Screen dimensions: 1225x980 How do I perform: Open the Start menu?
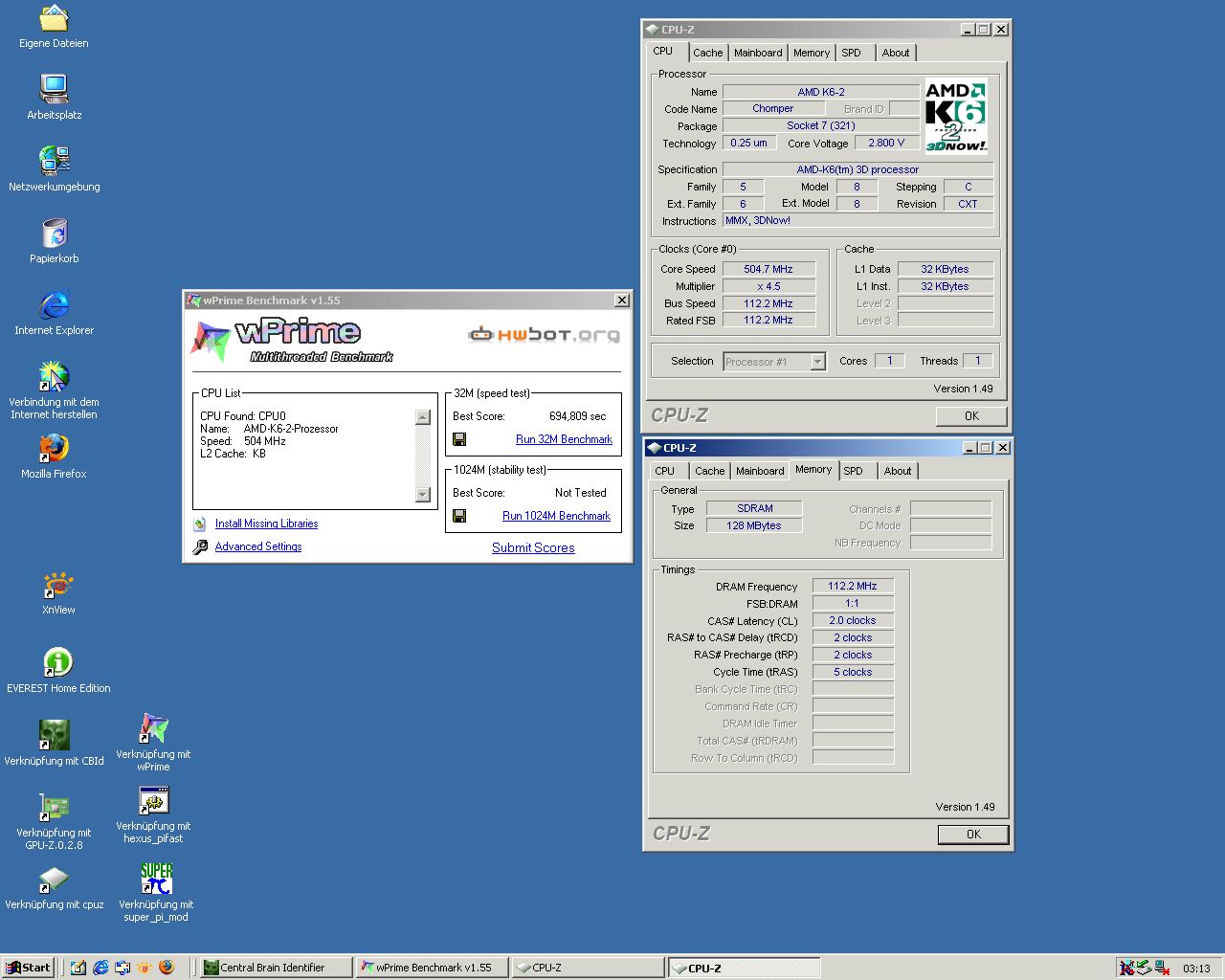(x=27, y=968)
